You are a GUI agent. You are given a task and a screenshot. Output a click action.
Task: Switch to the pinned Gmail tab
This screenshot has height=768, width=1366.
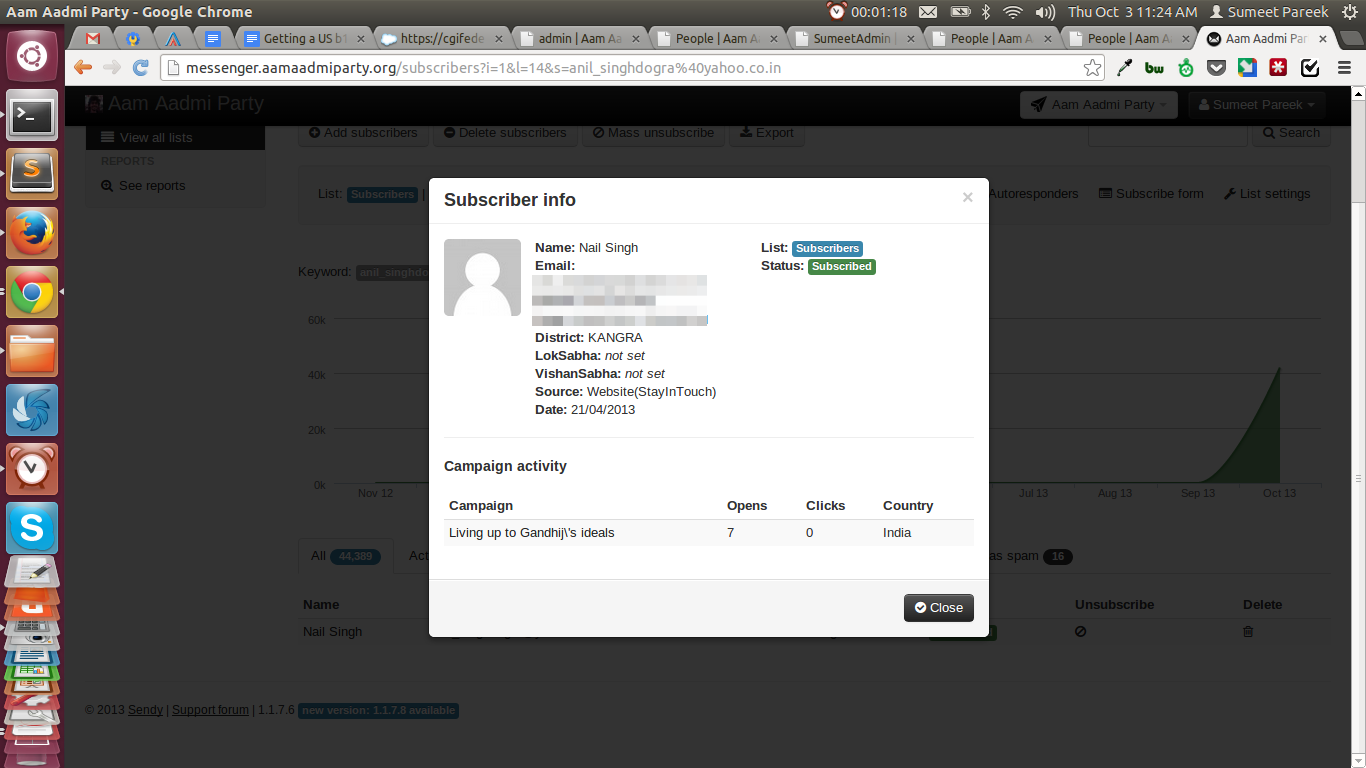(92, 39)
